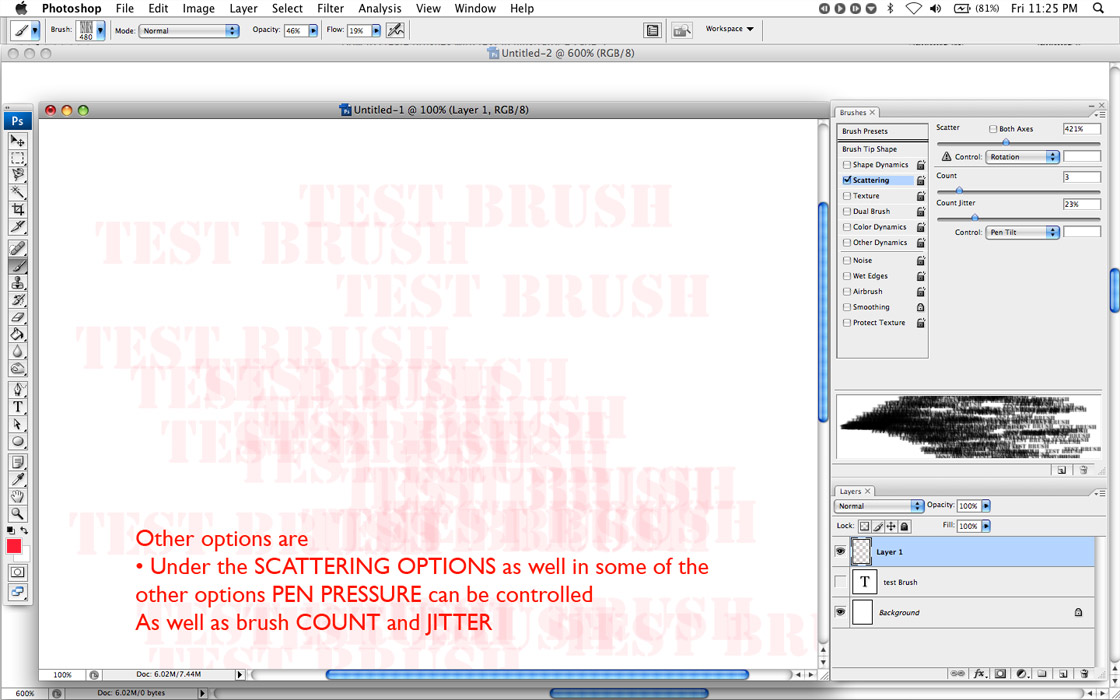
Task: Create new adjustment layer from Layers panel
Action: (x=1021, y=674)
